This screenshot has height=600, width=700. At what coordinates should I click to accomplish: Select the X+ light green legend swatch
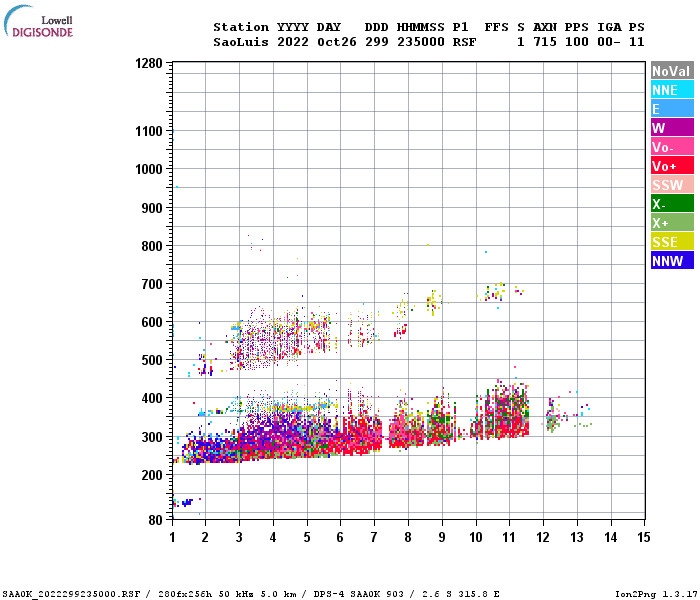pyautogui.click(x=672, y=222)
